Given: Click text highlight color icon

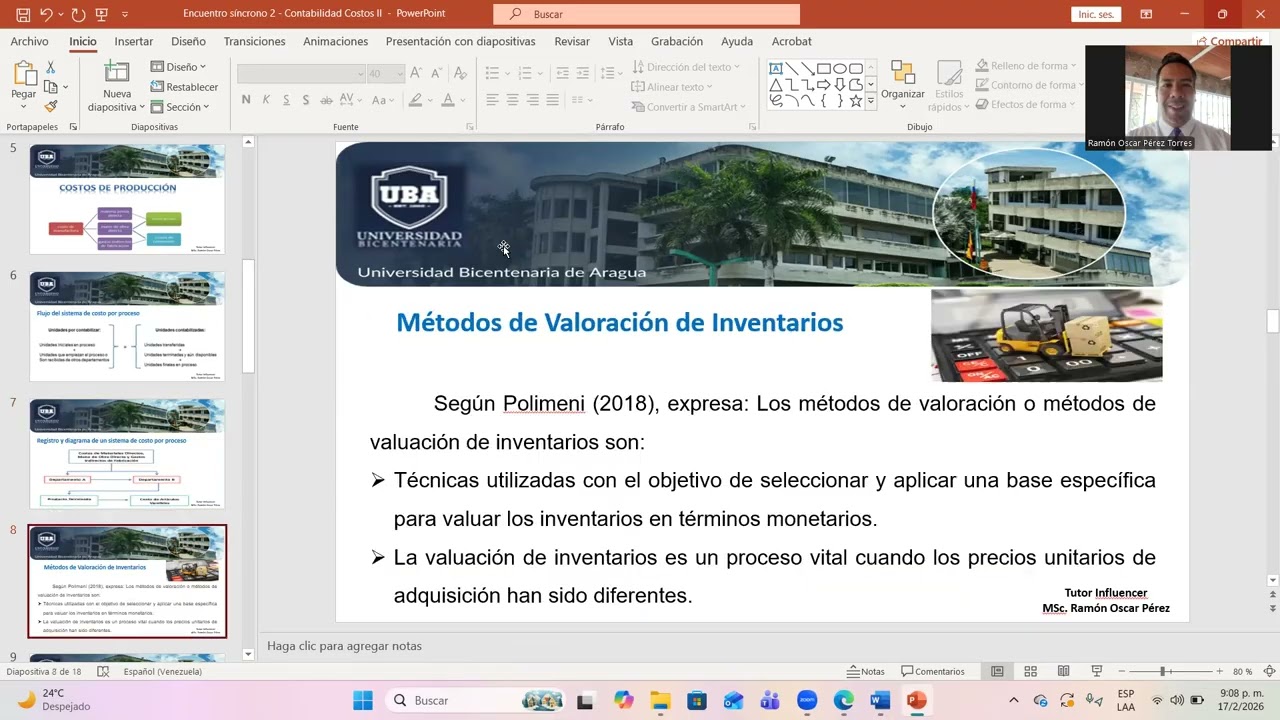Looking at the screenshot, I should click(x=415, y=100).
